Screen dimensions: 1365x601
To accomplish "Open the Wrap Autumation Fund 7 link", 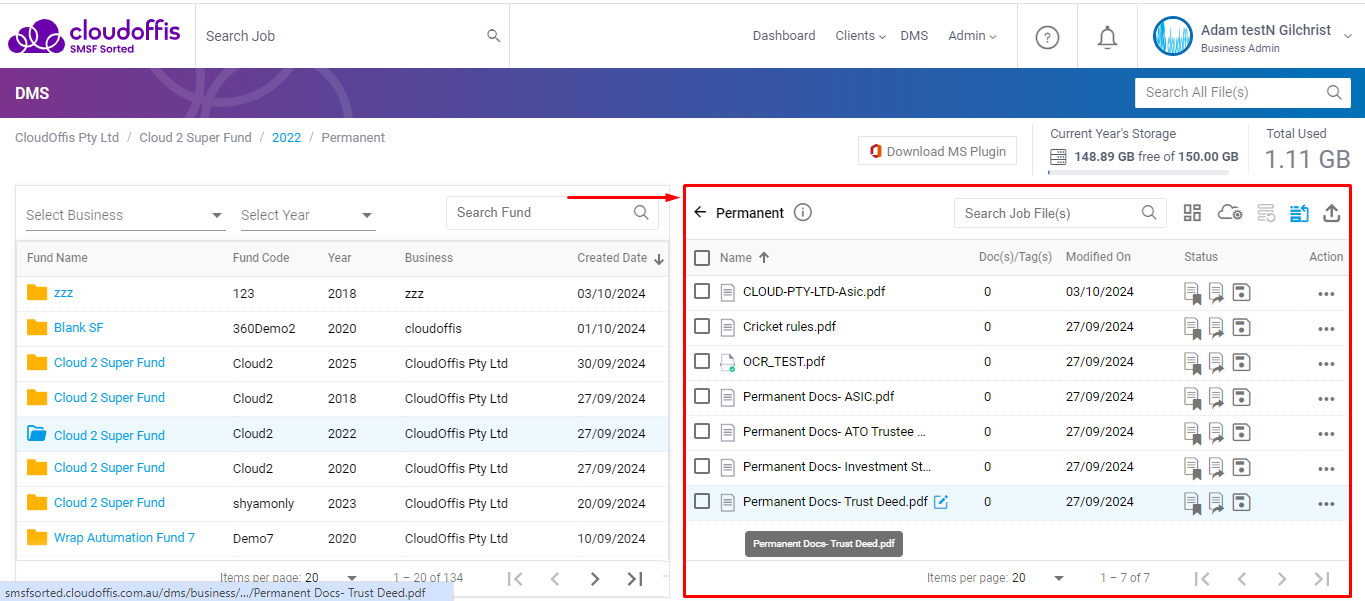I will click(124, 538).
